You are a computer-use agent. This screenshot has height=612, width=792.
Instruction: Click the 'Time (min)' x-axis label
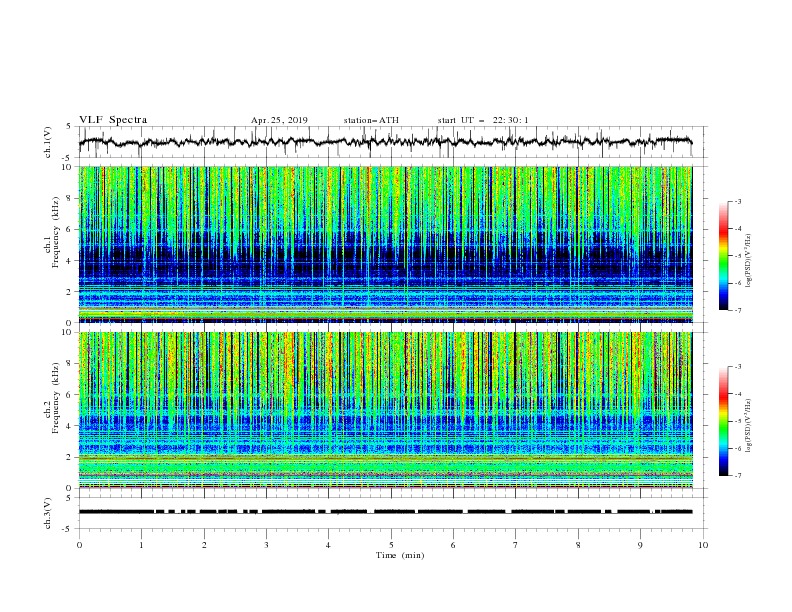[x=400, y=555]
